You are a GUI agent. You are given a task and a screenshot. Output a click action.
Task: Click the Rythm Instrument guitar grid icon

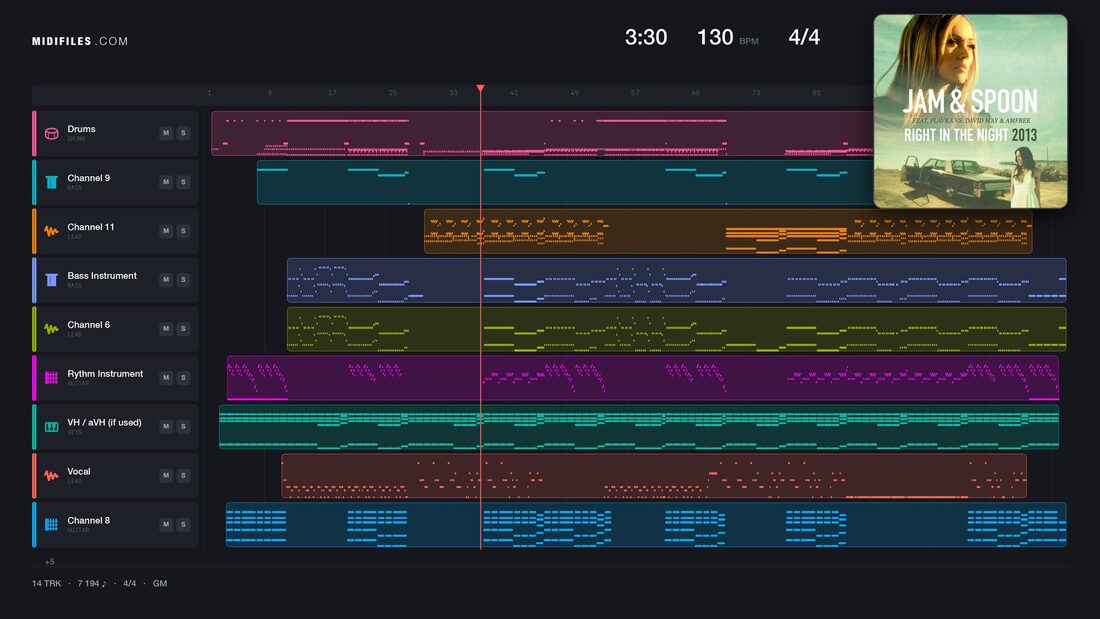(51, 378)
